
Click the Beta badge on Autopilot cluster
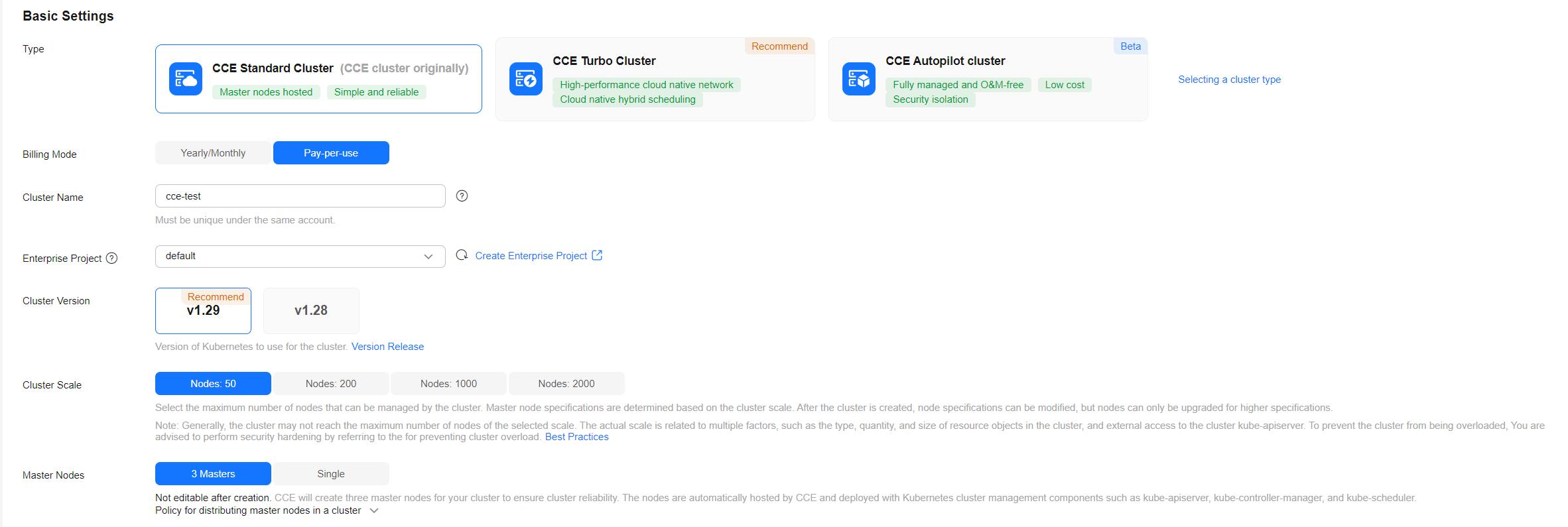[1131, 46]
